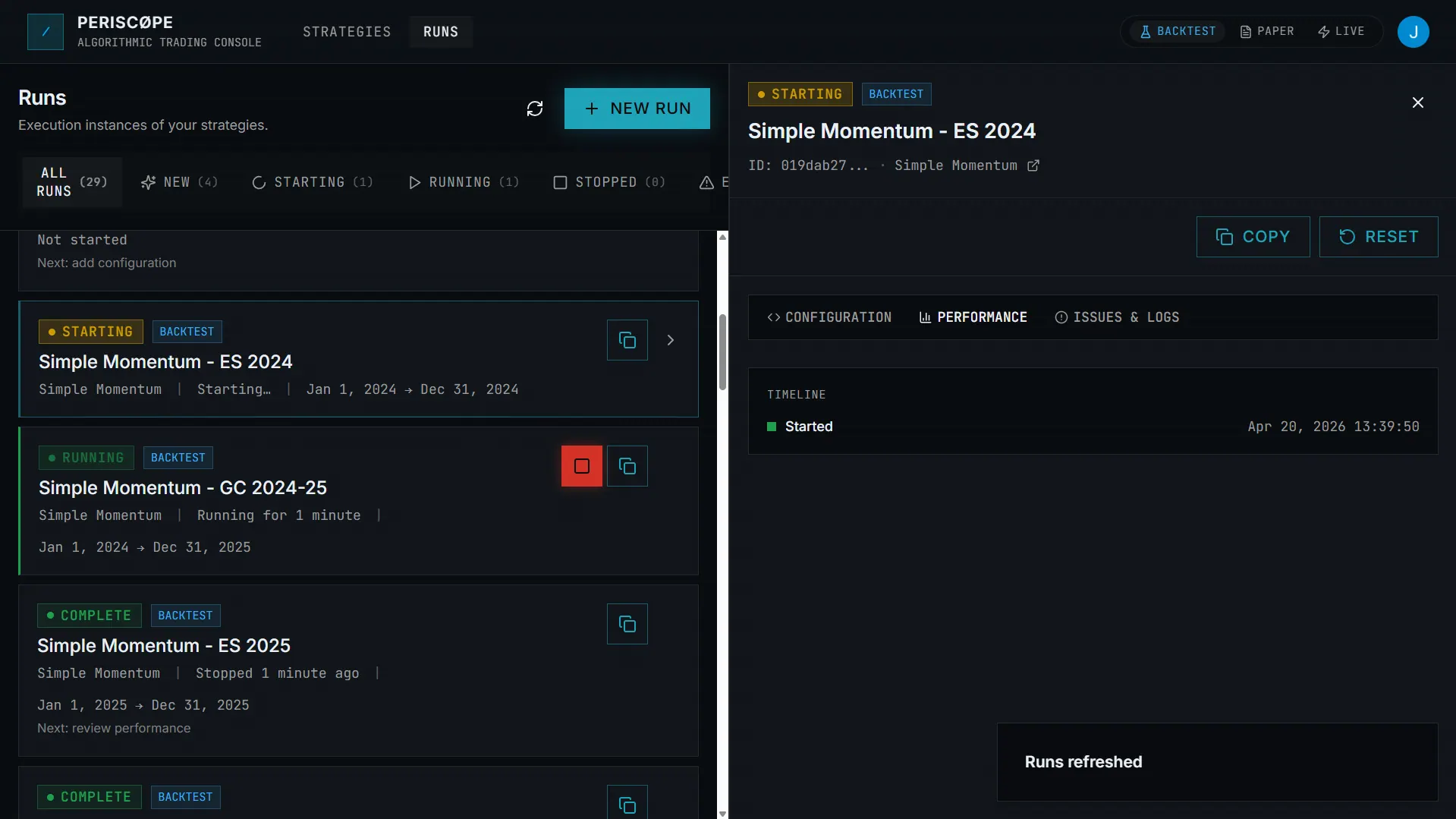Screen dimensions: 1456x819
Task: Click the 'Next: review performance' hint
Action: click(x=114, y=729)
